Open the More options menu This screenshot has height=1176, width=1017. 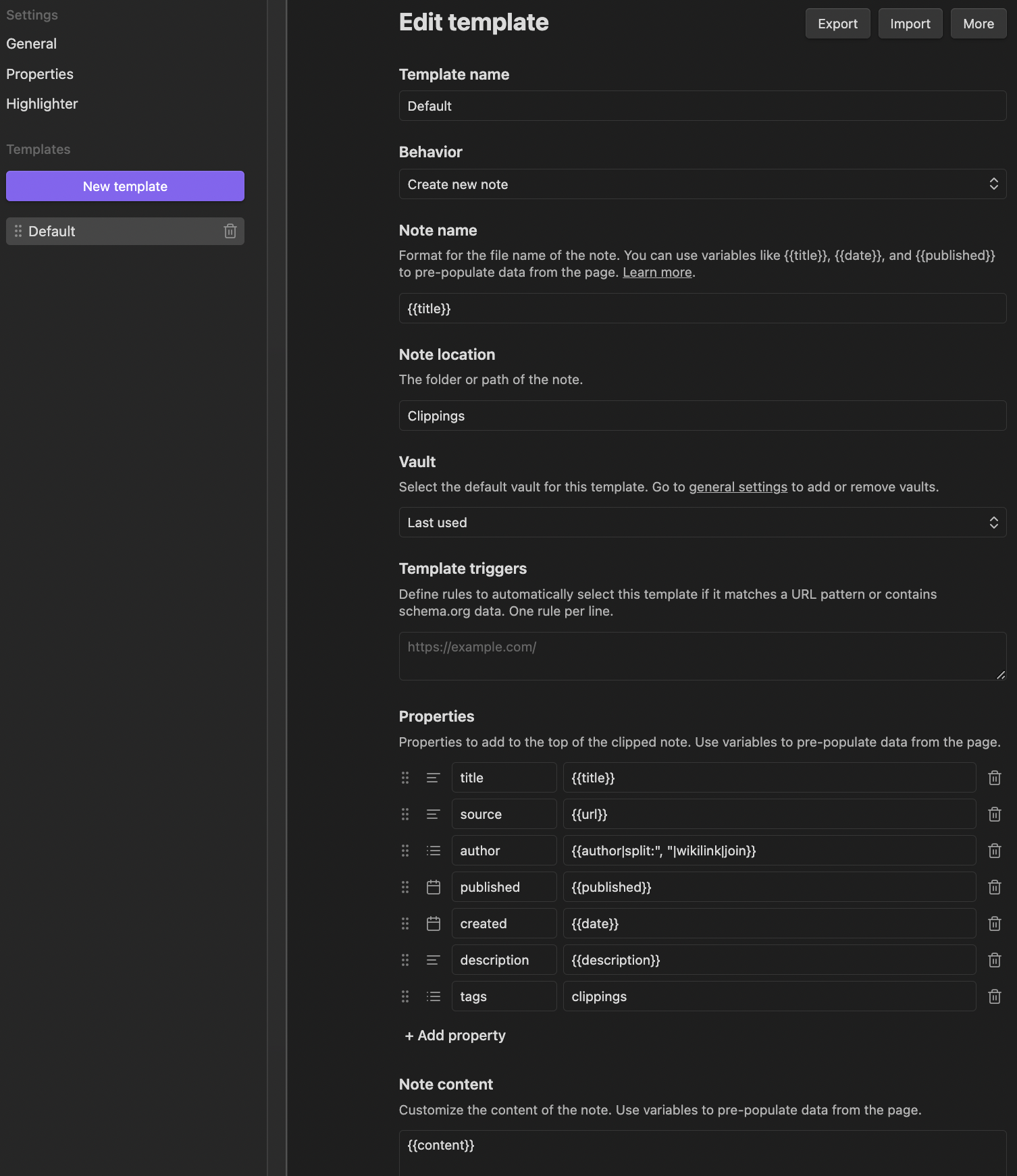(978, 24)
